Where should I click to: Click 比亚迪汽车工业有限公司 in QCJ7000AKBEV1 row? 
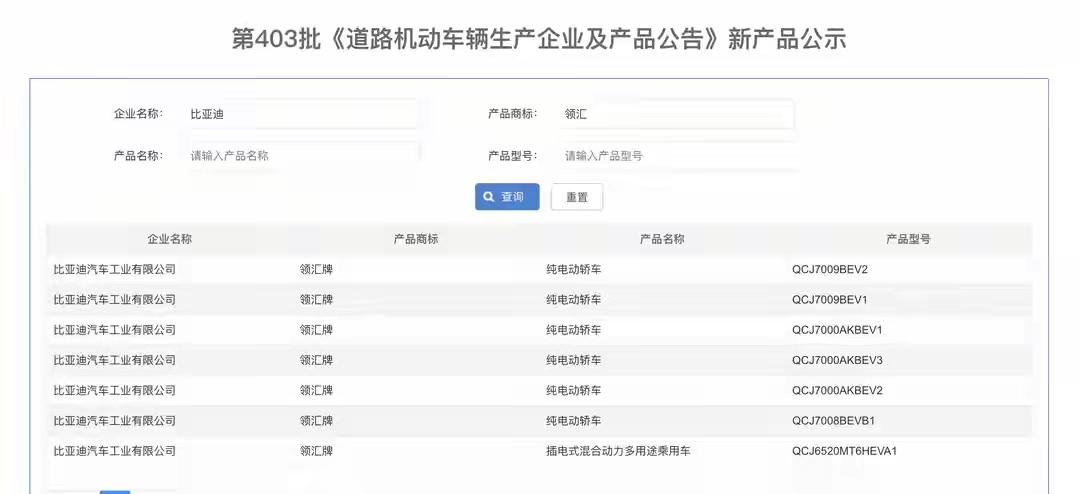pos(114,330)
